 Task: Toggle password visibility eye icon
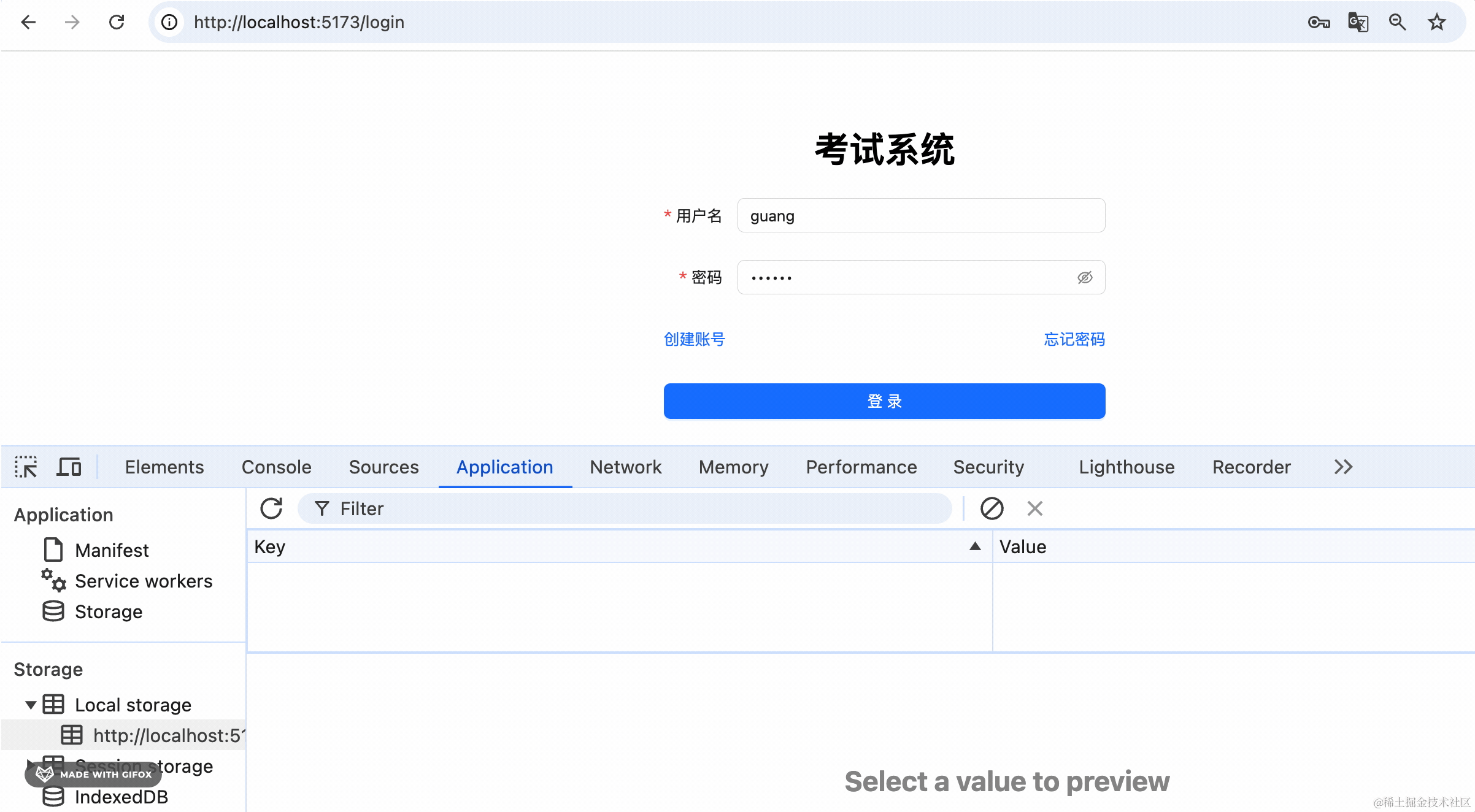coord(1084,278)
